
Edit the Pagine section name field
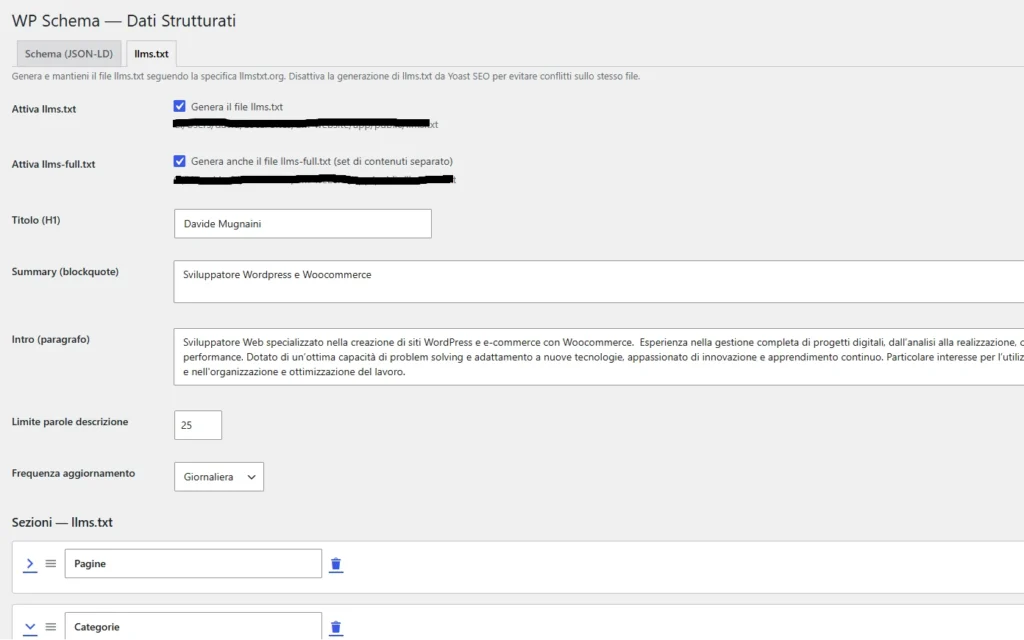click(193, 564)
